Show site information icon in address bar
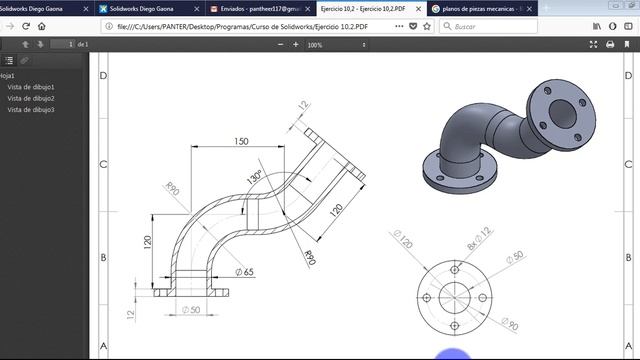Screen dimensions: 640x360 tap(109, 27)
